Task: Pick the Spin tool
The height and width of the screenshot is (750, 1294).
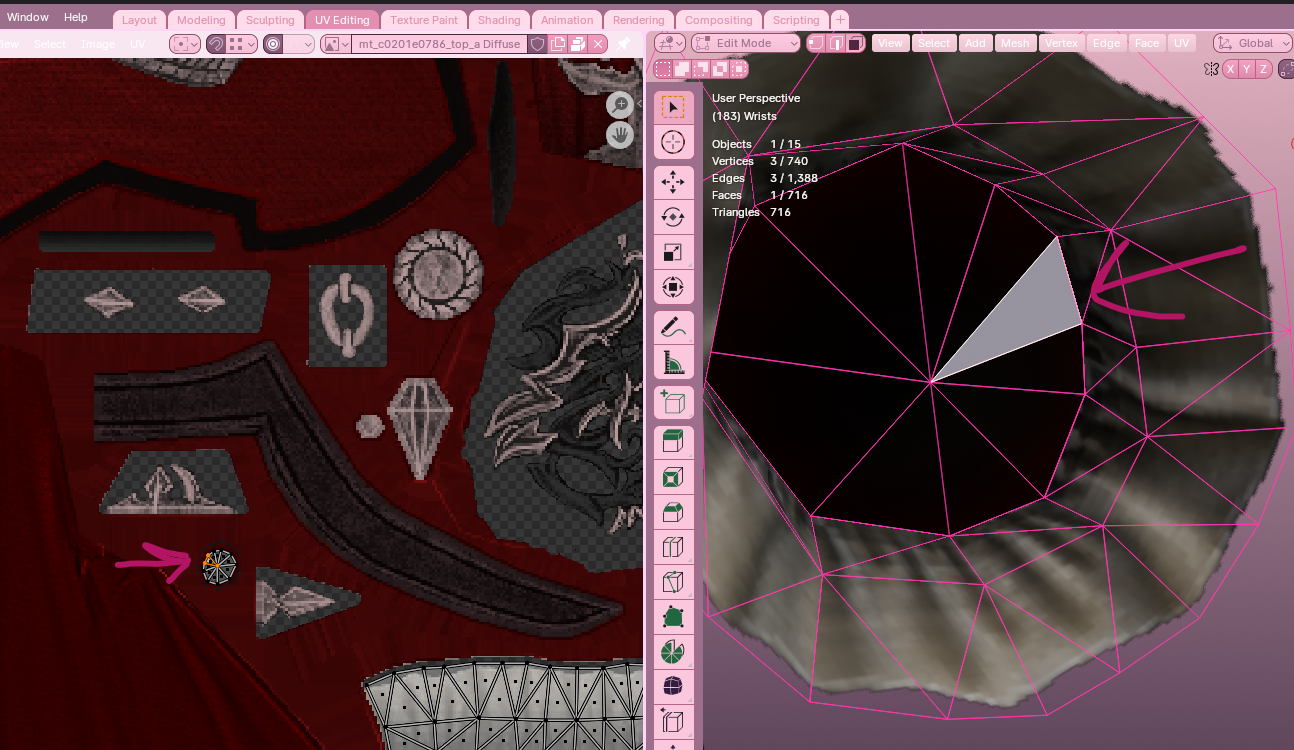Action: click(673, 652)
